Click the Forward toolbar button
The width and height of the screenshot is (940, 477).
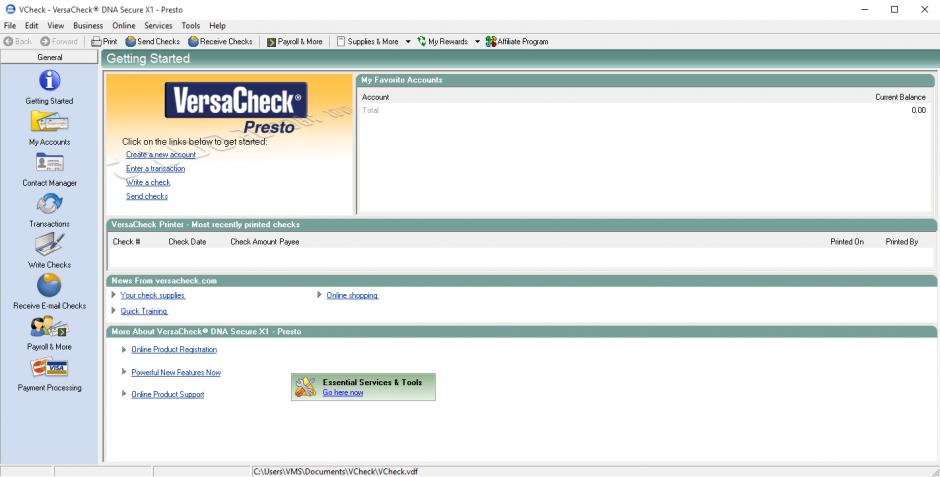click(x=59, y=41)
